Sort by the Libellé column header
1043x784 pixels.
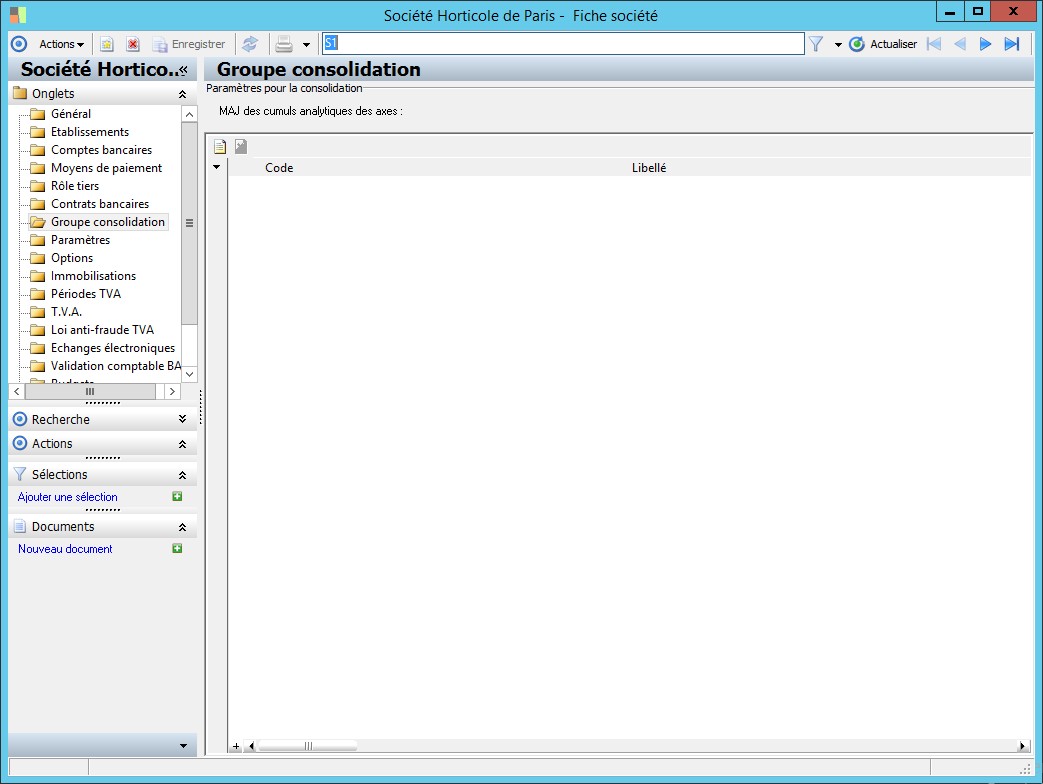click(x=649, y=168)
